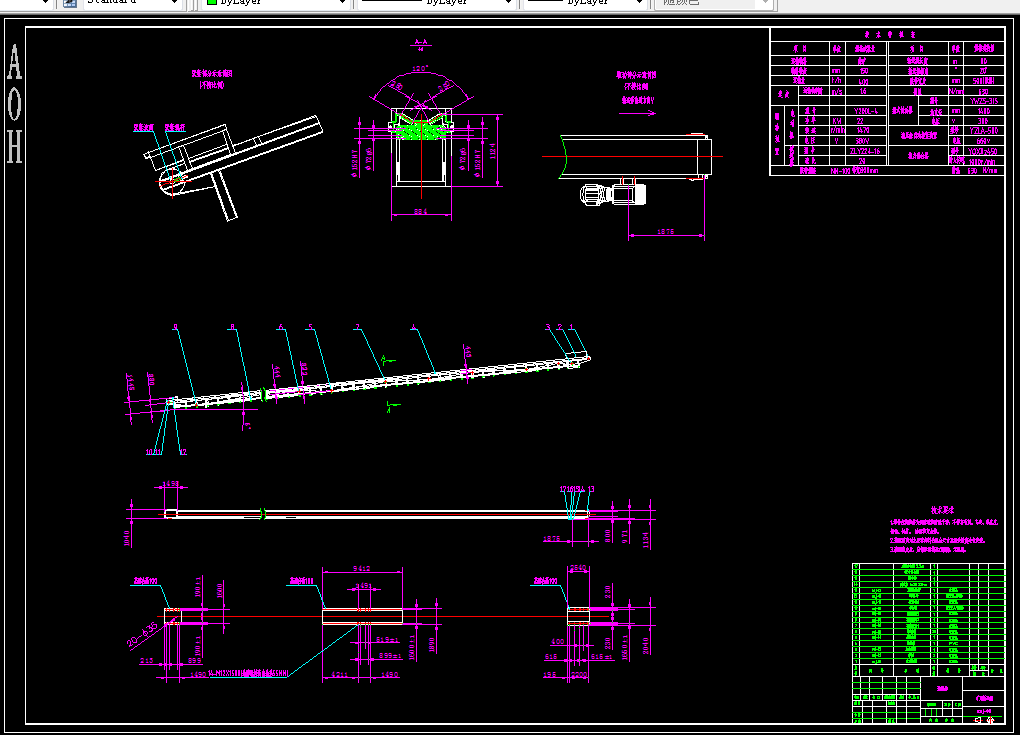Select the 120° angle dimension
1020x735 pixels.
[420, 68]
